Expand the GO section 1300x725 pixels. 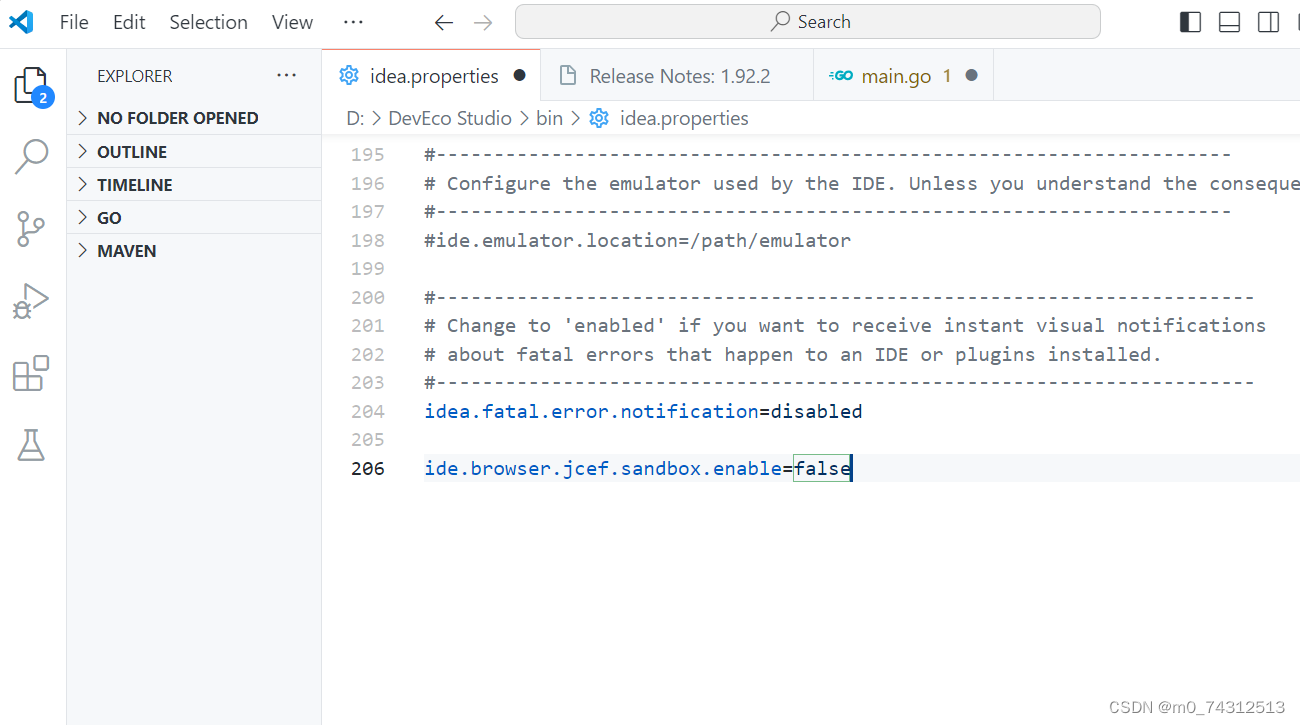tap(194, 218)
